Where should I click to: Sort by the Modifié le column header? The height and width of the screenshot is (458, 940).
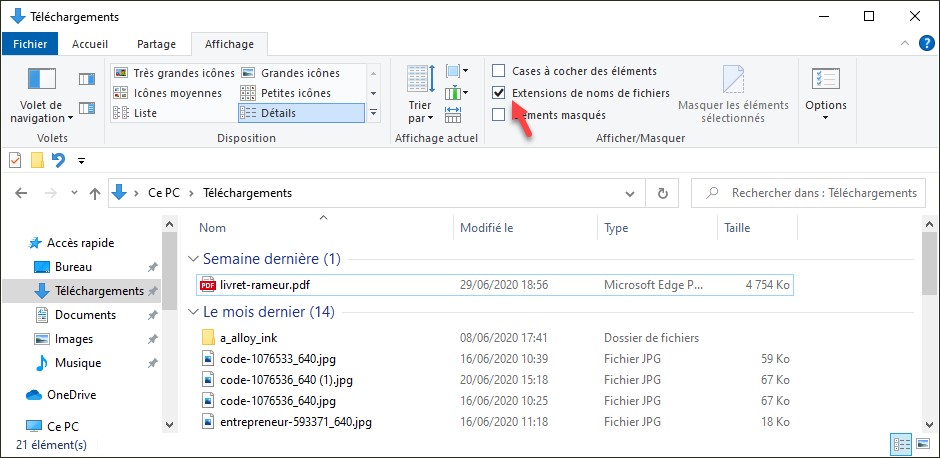pos(487,228)
